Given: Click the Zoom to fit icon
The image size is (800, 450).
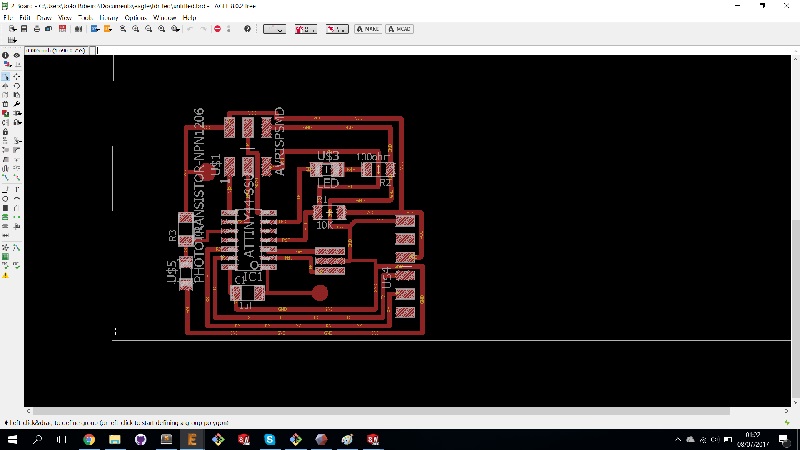Looking at the screenshot, I should point(123,29).
